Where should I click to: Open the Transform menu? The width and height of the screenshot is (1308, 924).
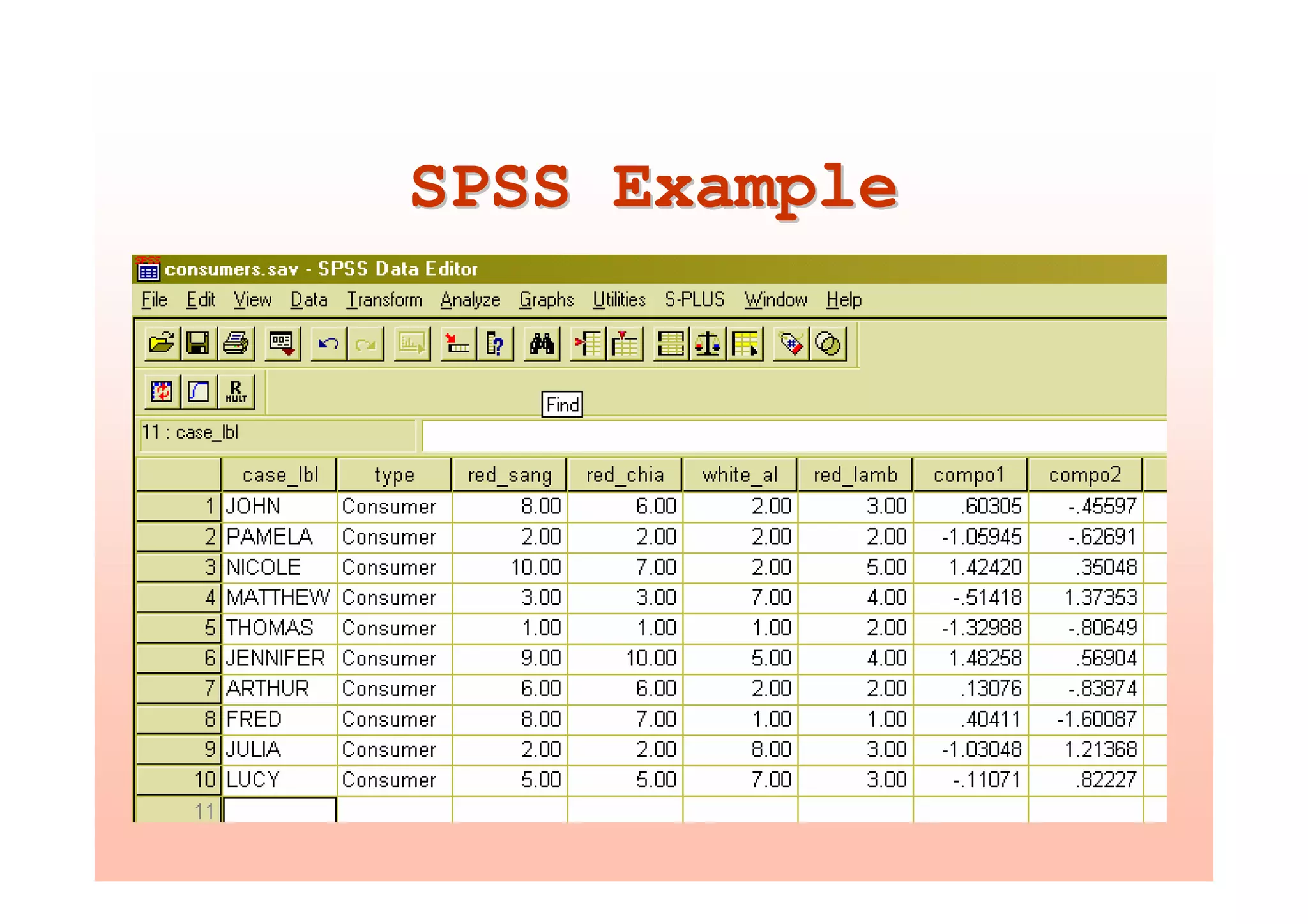pos(384,299)
